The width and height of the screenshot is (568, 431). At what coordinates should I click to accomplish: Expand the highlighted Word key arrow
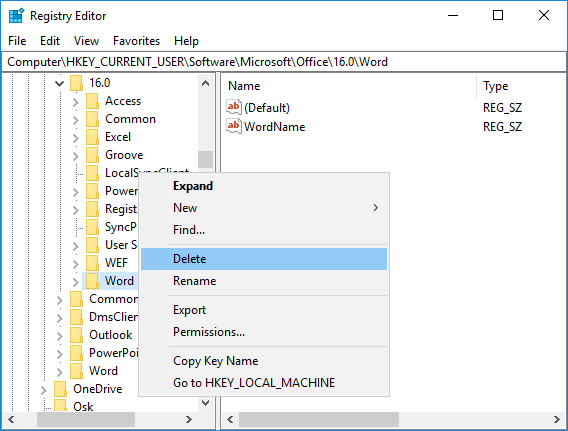click(x=75, y=281)
